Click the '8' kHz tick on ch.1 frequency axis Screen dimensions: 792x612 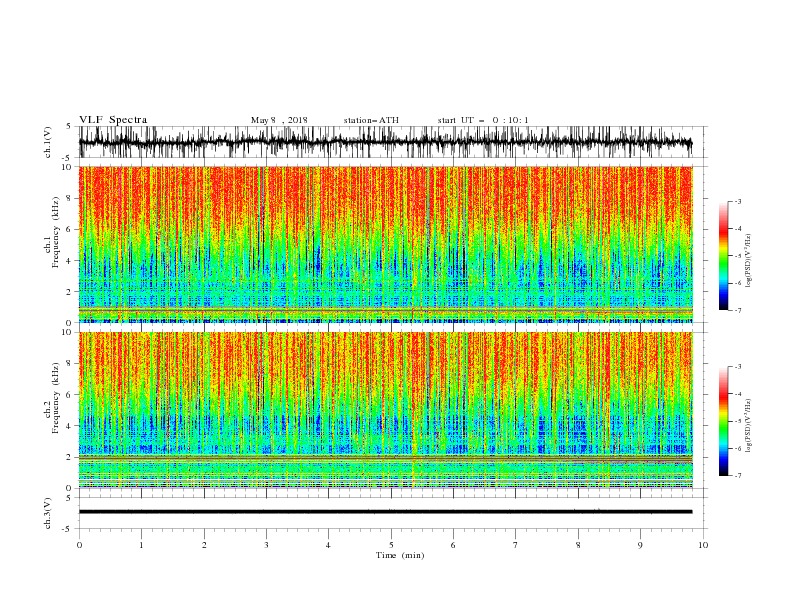click(x=70, y=198)
